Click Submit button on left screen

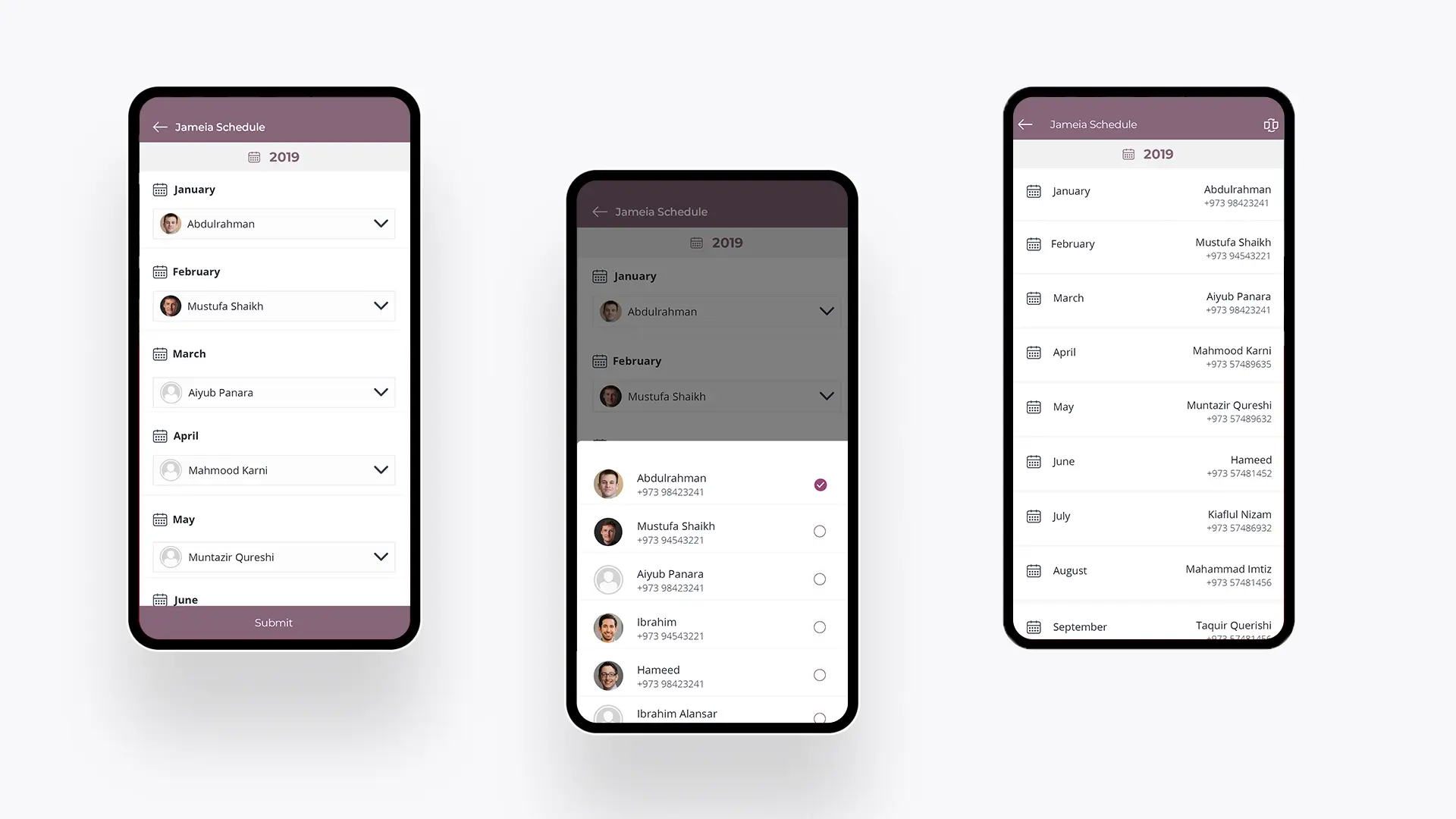pos(273,622)
